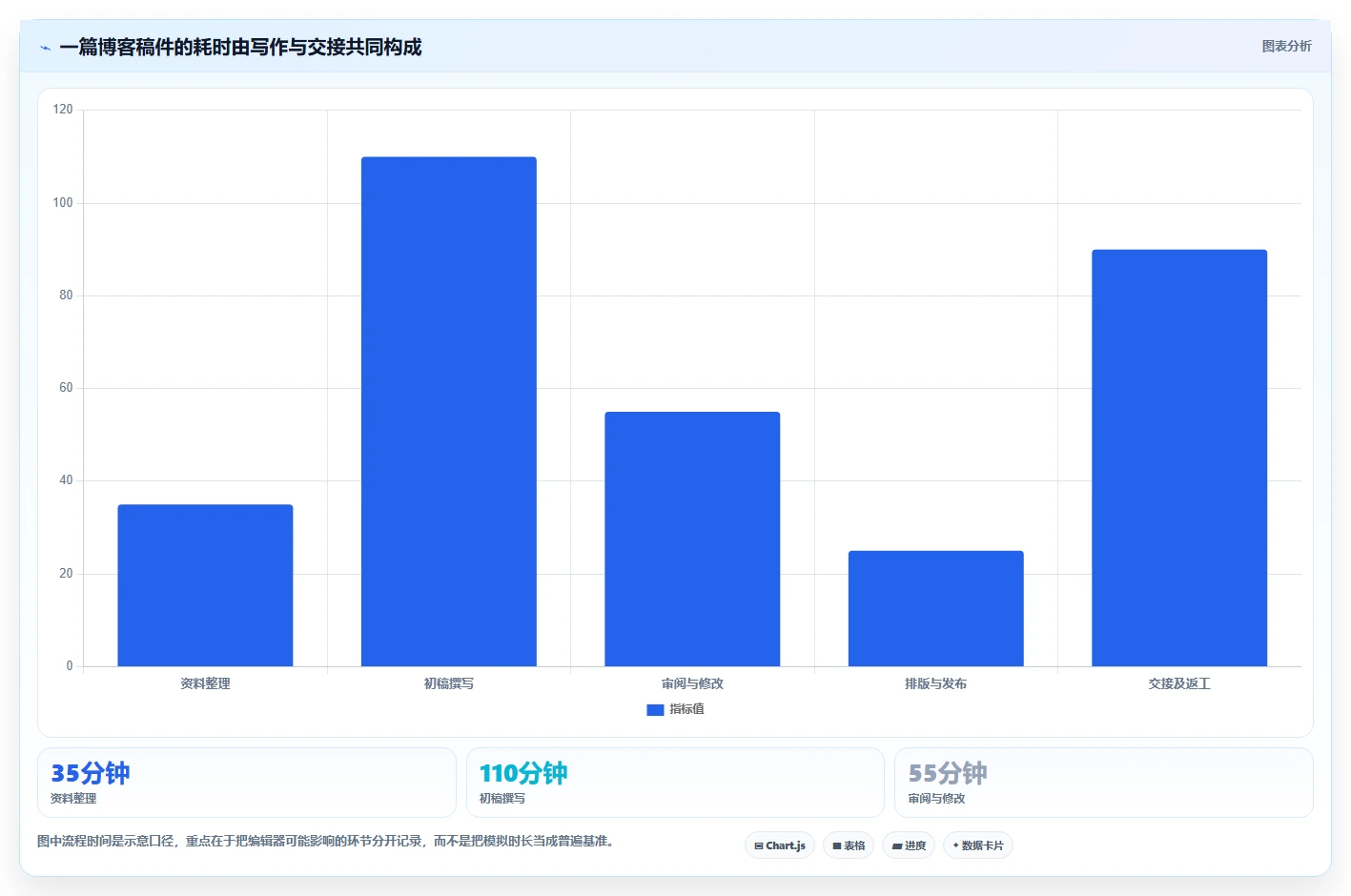Click the 110分钟 data card value
The height and width of the screenshot is (896, 1351).
coord(523,773)
